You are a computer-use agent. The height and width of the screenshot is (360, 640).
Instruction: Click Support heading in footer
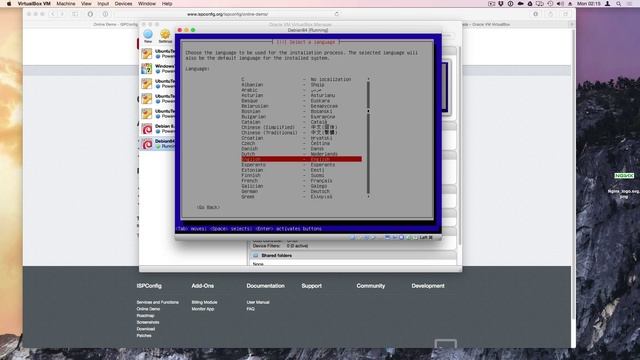pos(311,286)
